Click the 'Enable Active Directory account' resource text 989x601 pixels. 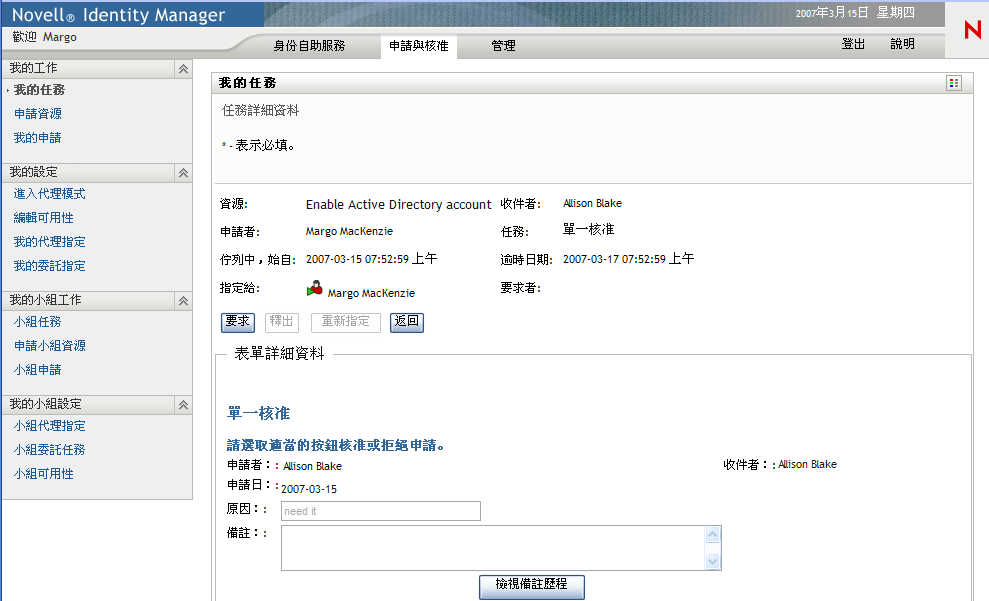[x=399, y=204]
